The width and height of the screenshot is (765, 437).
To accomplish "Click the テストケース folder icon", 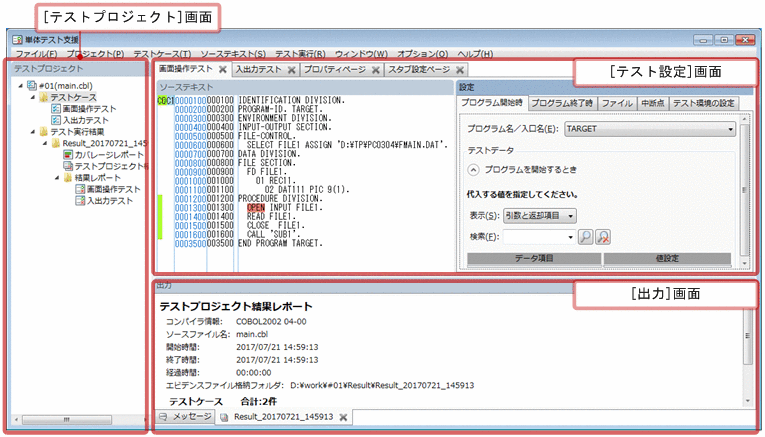I will (43, 98).
